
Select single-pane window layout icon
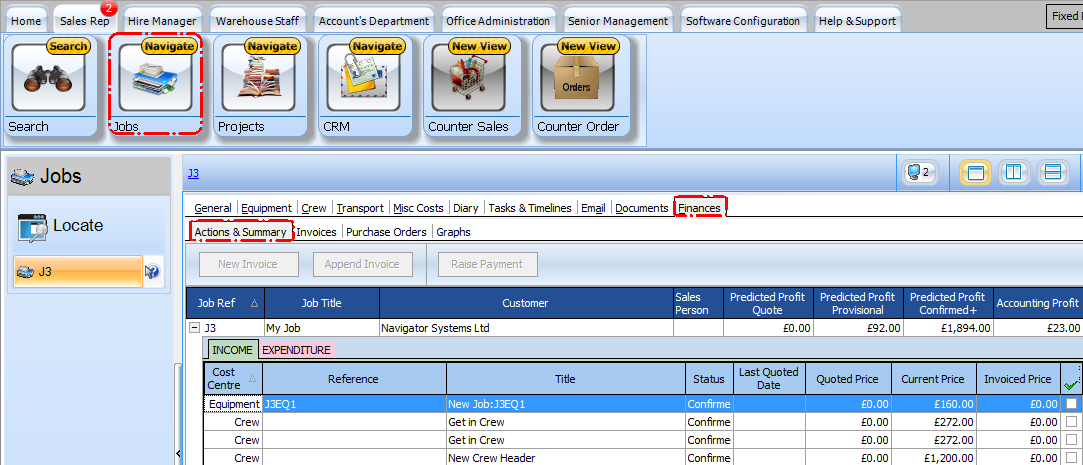tap(976, 173)
